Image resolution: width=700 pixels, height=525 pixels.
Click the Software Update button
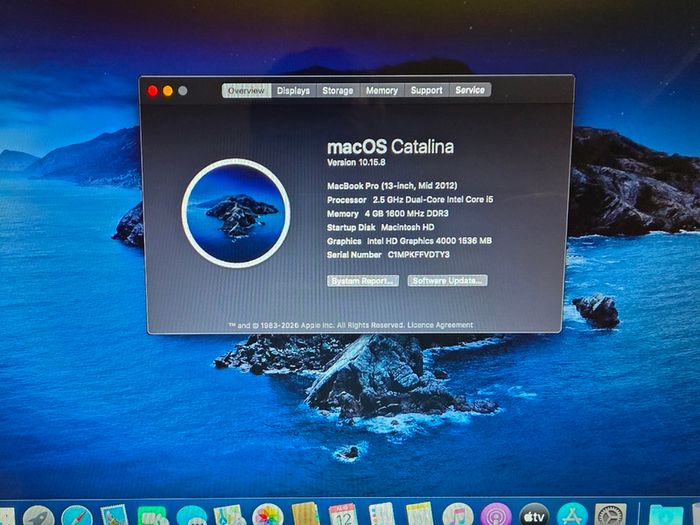point(447,280)
